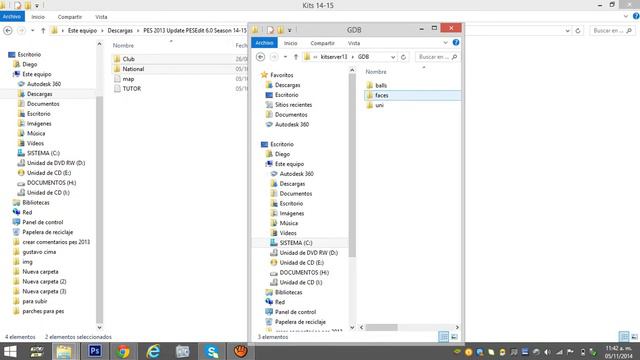Select Autodesk 360 in Kits navigation pane
The width and height of the screenshot is (640, 360).
tap(44, 84)
